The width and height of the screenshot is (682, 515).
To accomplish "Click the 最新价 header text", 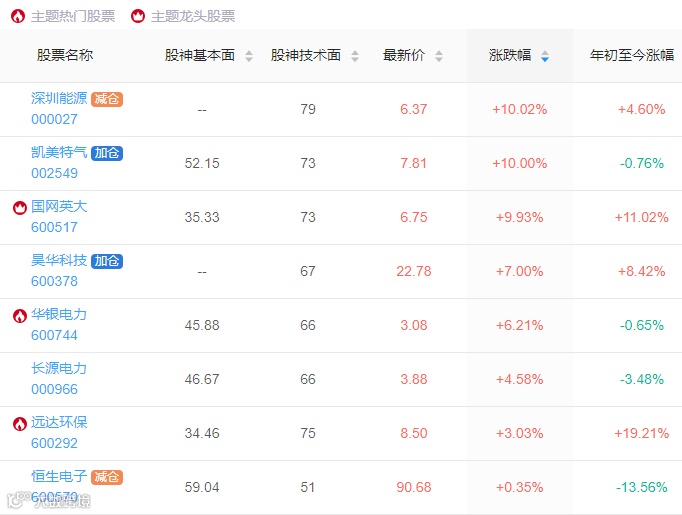I will [404, 55].
